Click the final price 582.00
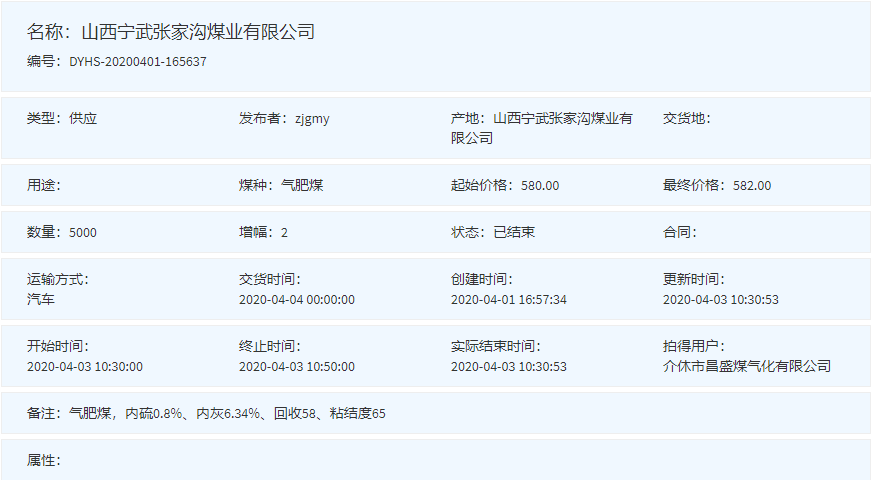874x480 pixels. click(x=752, y=186)
